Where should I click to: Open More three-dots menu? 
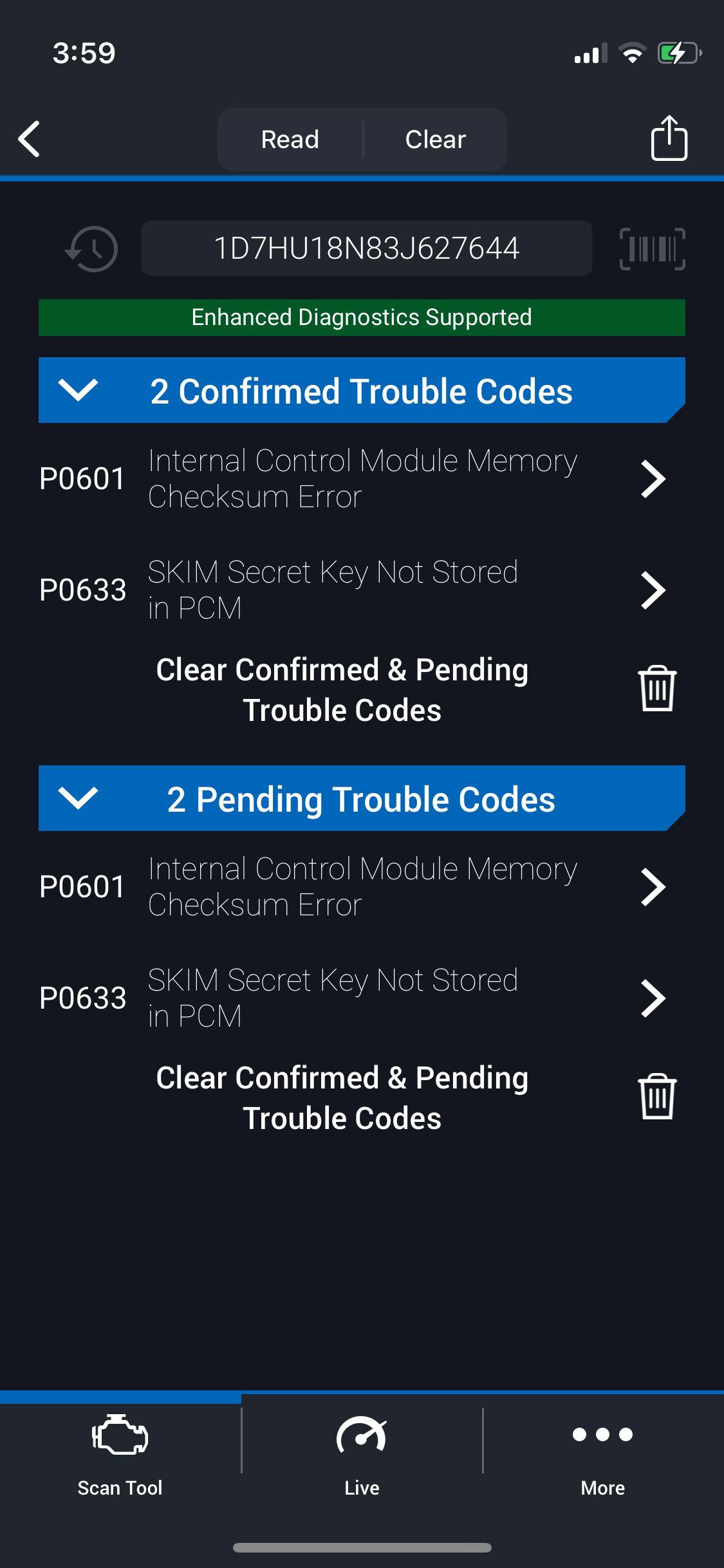(602, 1434)
